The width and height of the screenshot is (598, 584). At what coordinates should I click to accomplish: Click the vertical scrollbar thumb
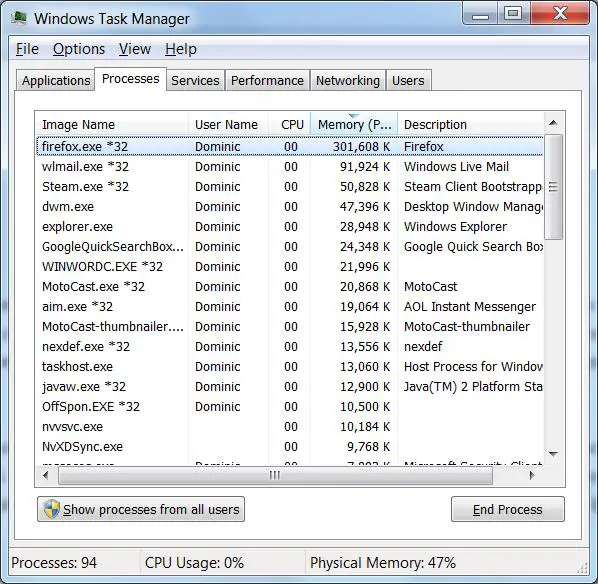(x=553, y=187)
